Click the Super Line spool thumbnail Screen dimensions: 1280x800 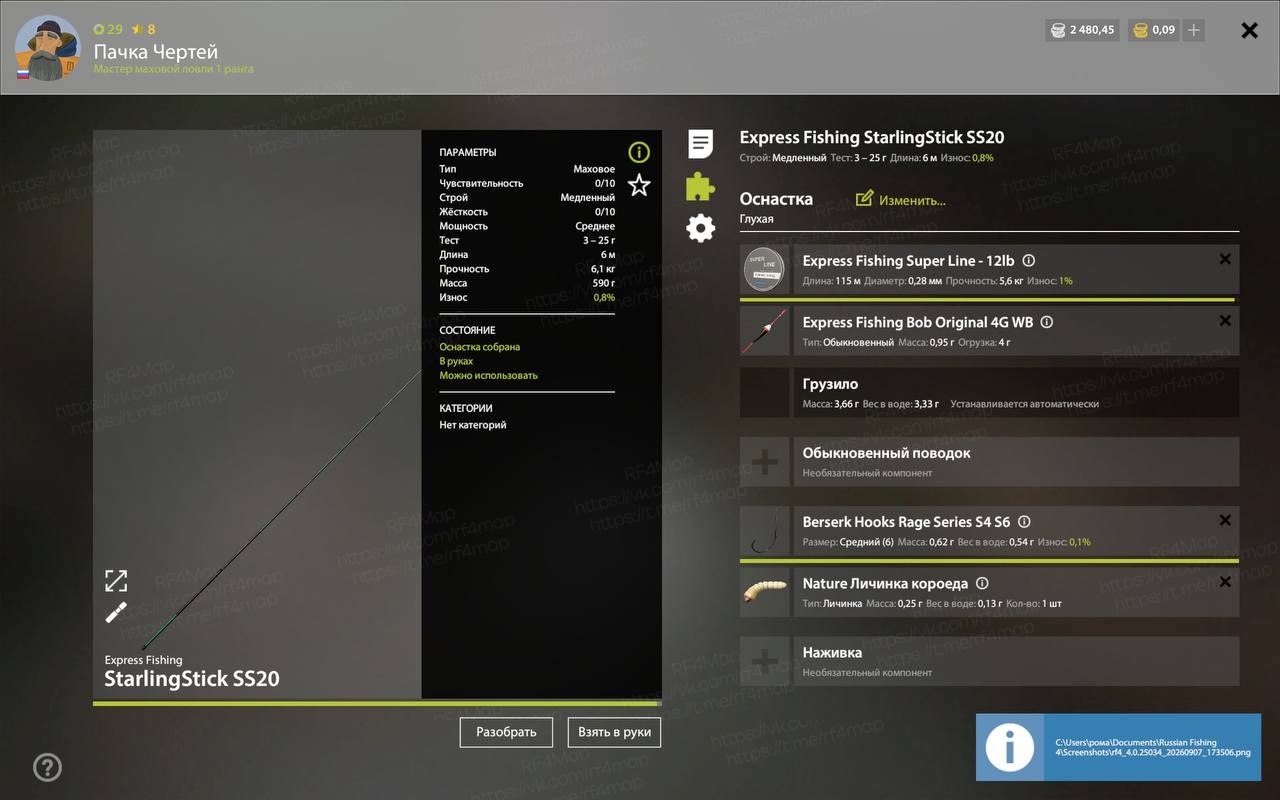coord(765,270)
